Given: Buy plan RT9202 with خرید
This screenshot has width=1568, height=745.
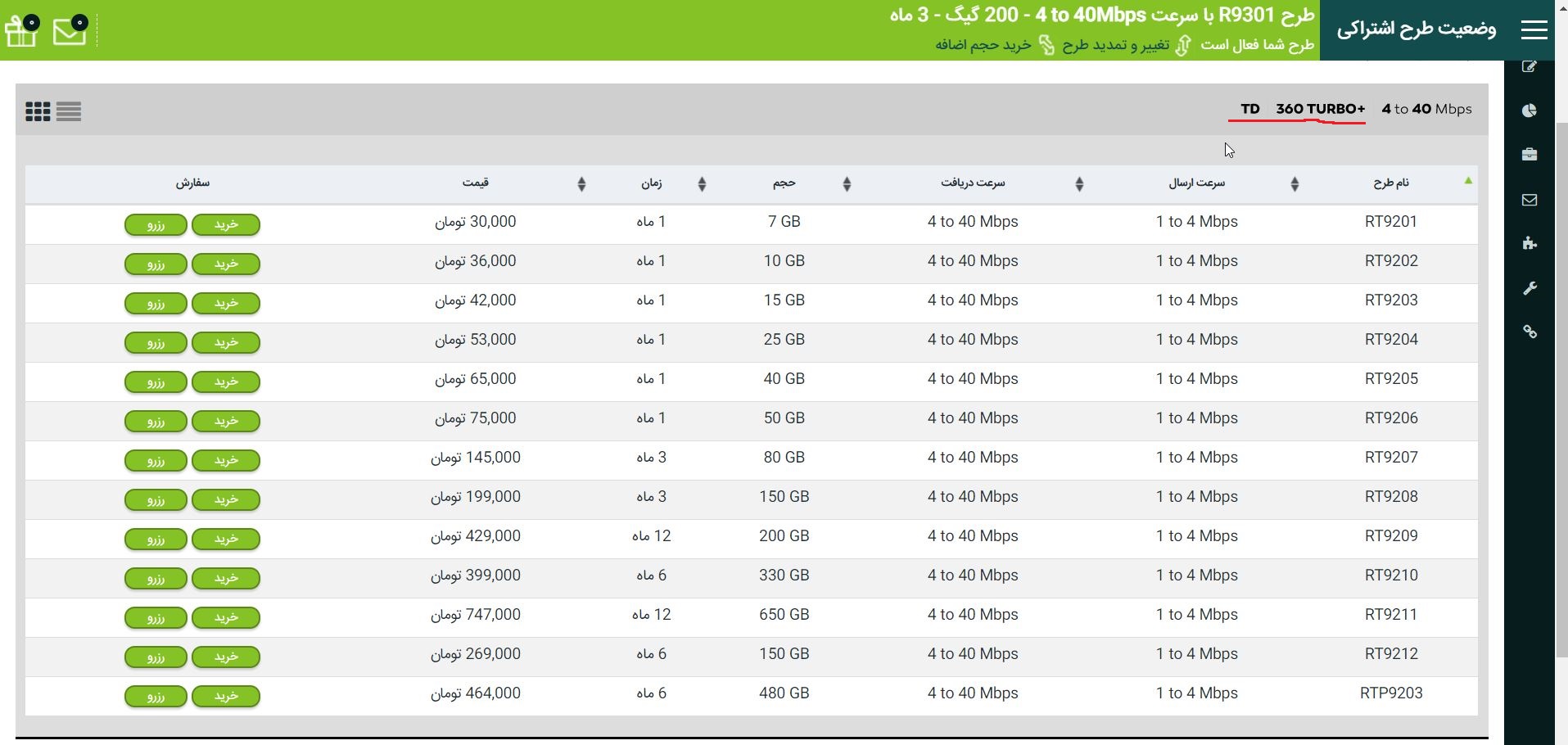Looking at the screenshot, I should [x=226, y=264].
